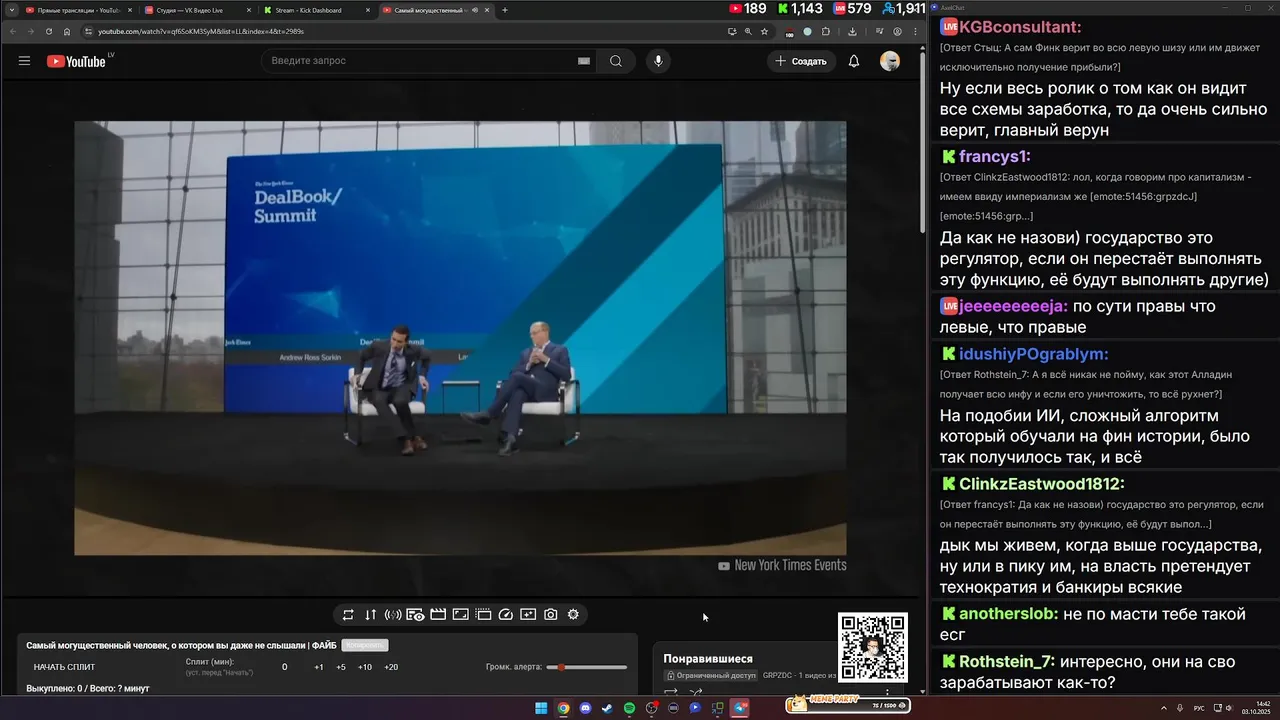The image size is (1280, 720).
Task: Open a new browser tab with the plus
Action: point(505,10)
